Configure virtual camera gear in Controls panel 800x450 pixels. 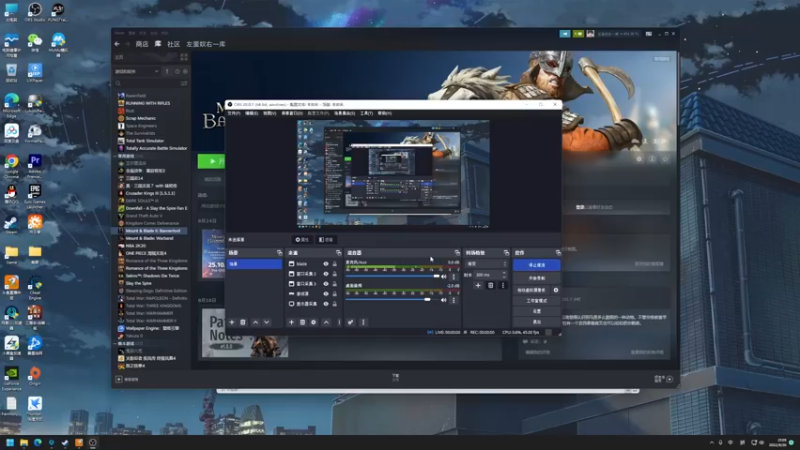pos(556,290)
